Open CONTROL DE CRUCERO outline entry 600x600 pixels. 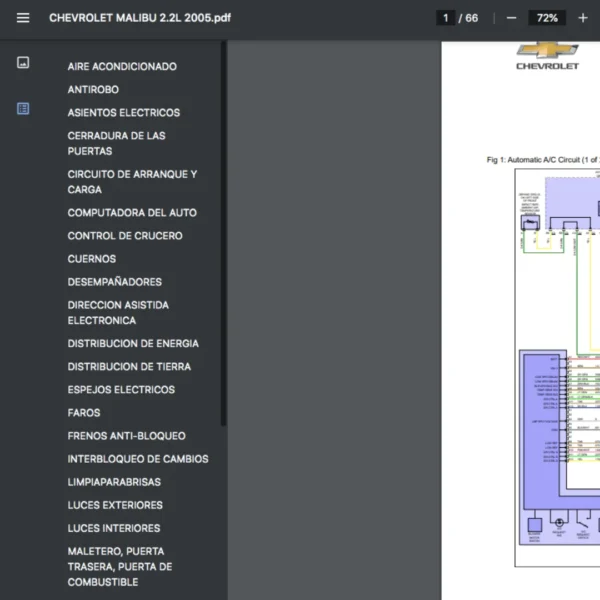(x=125, y=236)
